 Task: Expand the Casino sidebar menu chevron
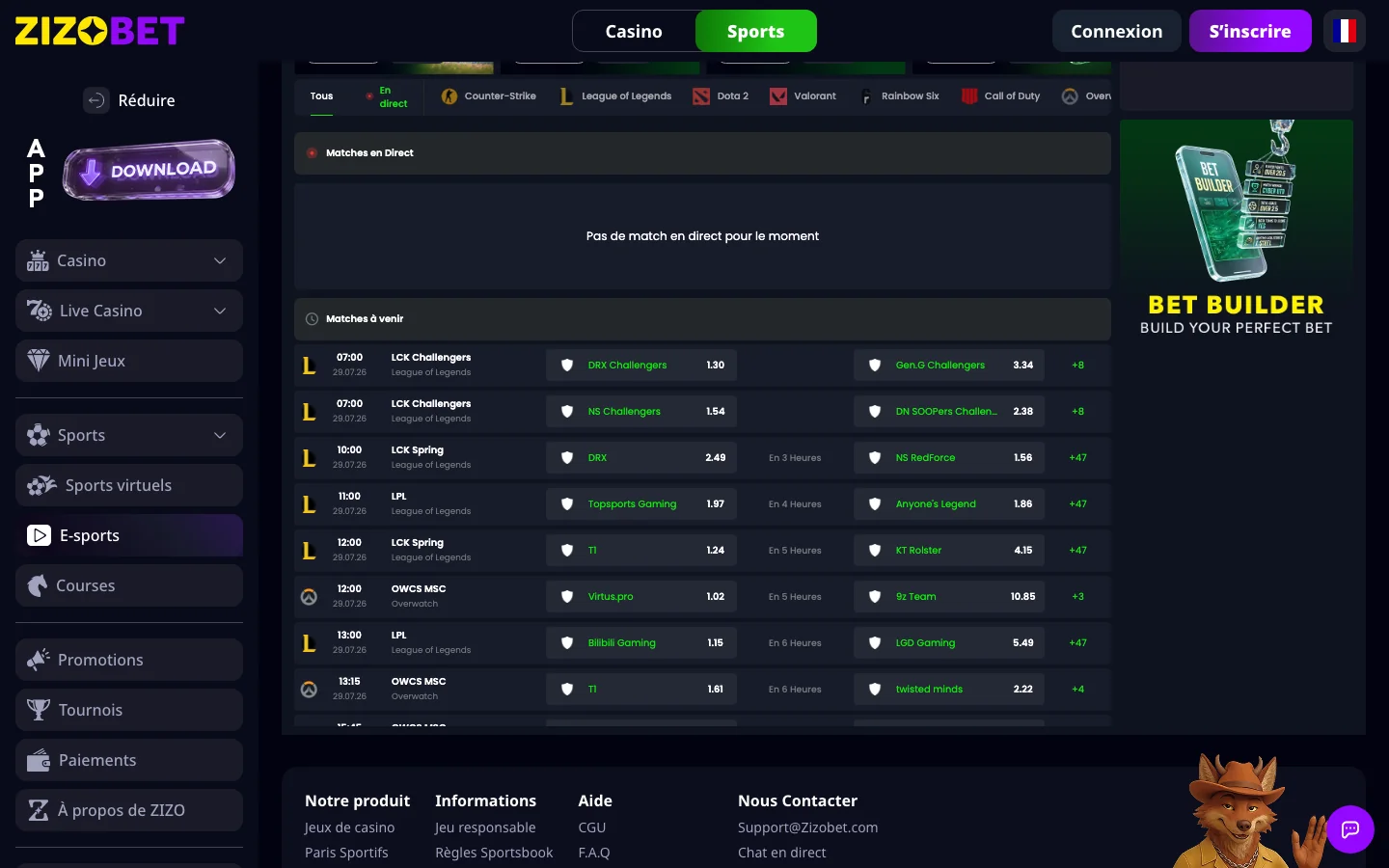pyautogui.click(x=220, y=260)
